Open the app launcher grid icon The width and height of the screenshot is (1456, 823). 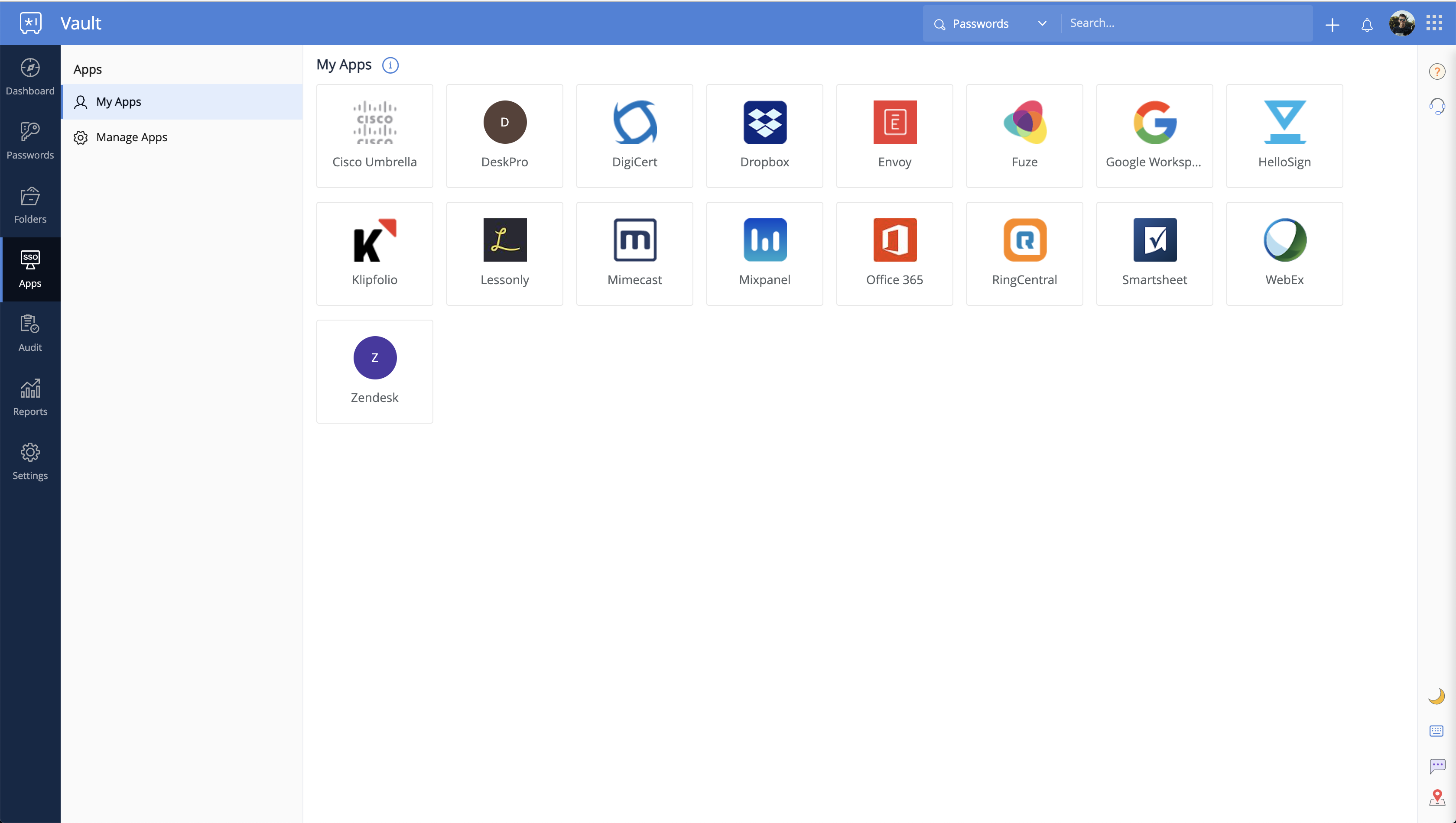click(x=1435, y=23)
